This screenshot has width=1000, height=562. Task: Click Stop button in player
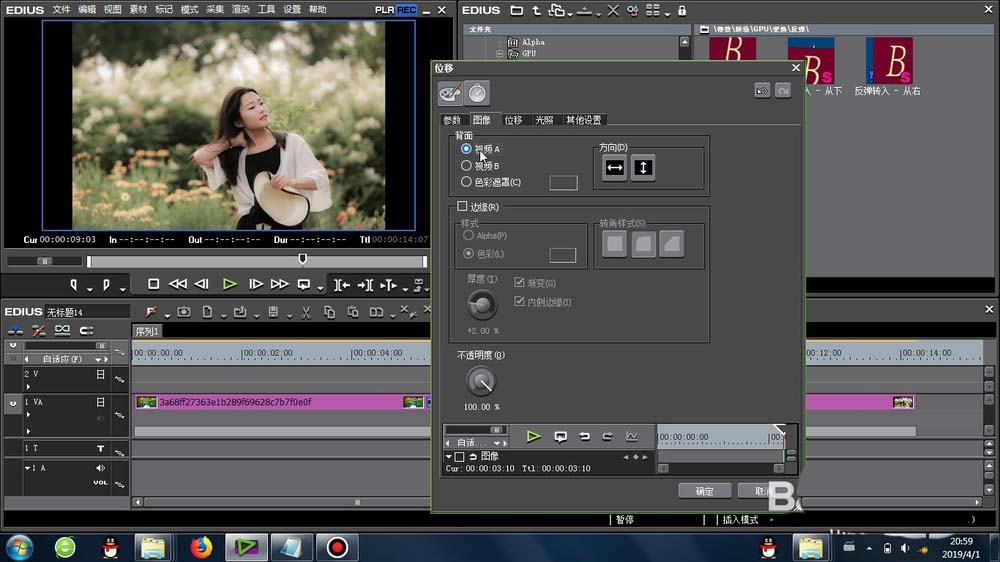[153, 284]
